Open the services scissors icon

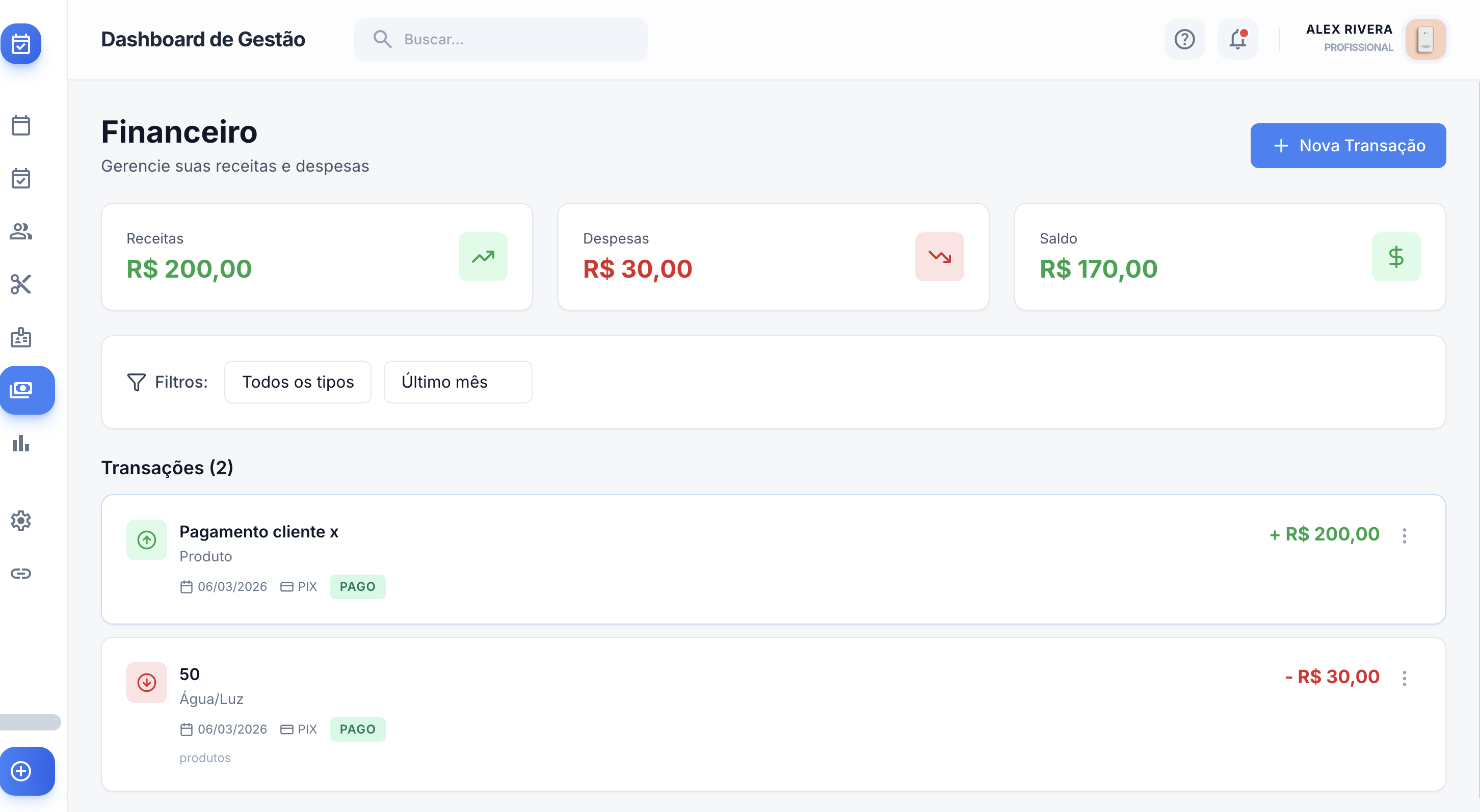click(21, 284)
